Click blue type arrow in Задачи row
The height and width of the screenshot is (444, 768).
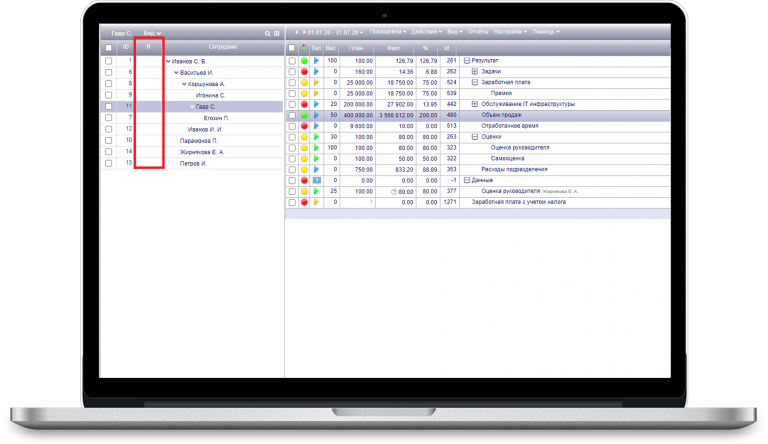316,72
